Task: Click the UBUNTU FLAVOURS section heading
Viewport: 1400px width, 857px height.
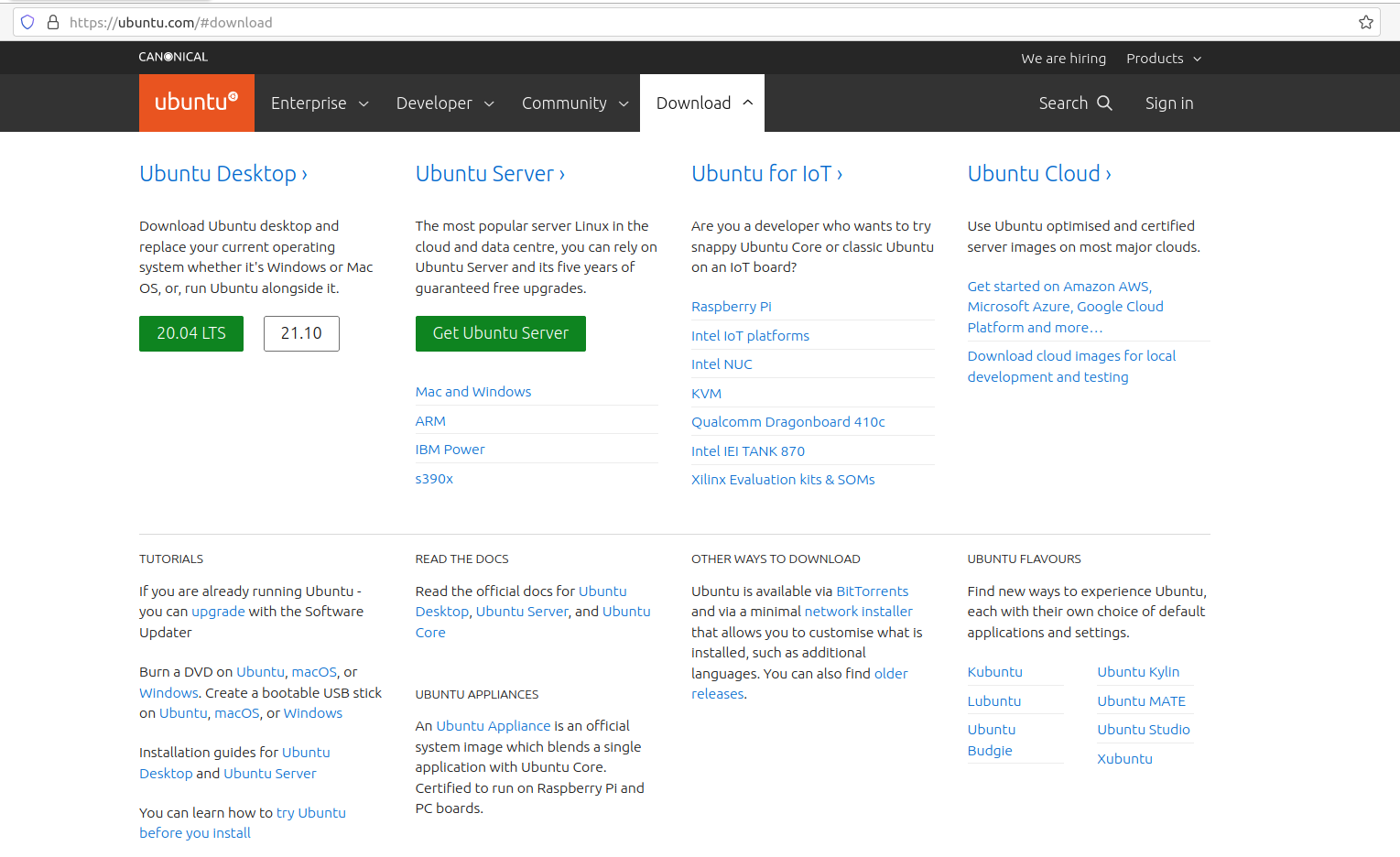Action: 1024,559
